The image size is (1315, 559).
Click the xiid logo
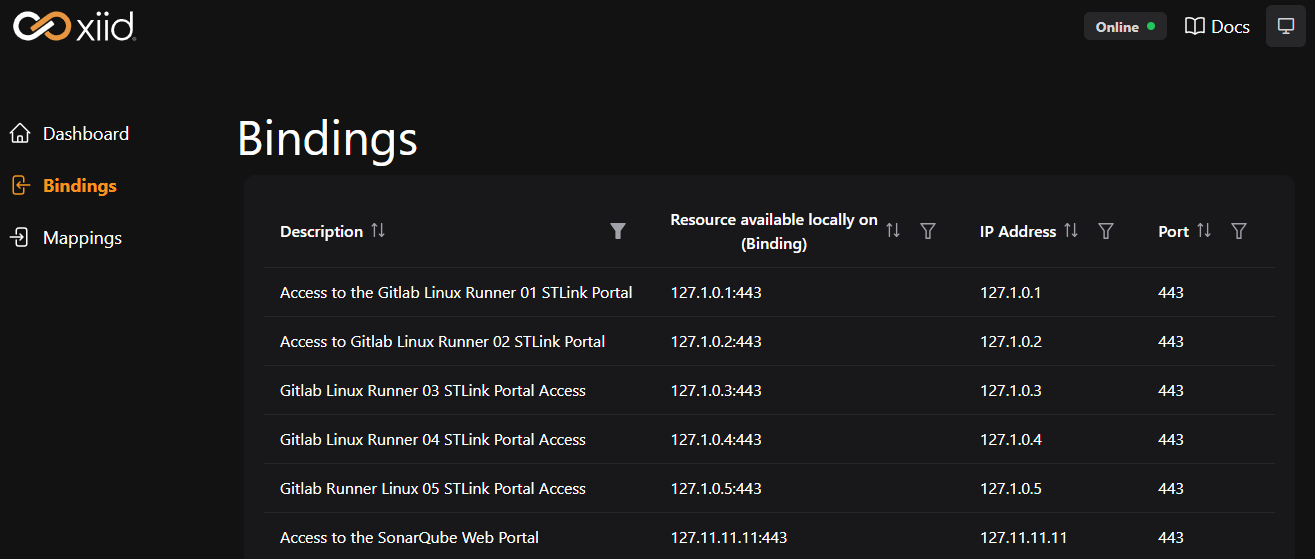[x=74, y=25]
